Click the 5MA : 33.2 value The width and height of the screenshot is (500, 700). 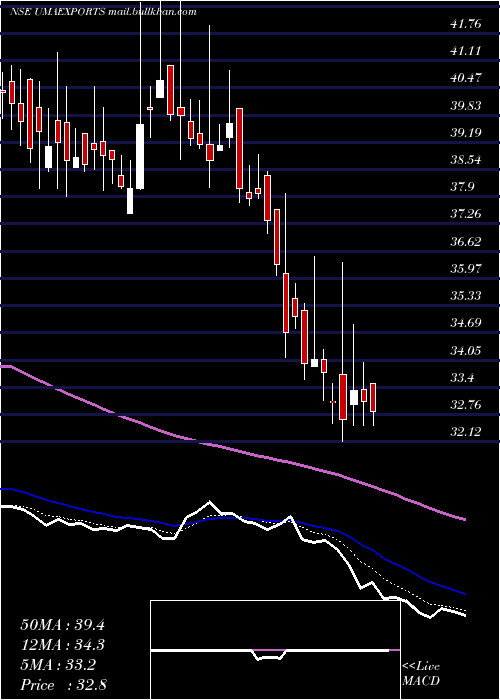tap(58, 665)
